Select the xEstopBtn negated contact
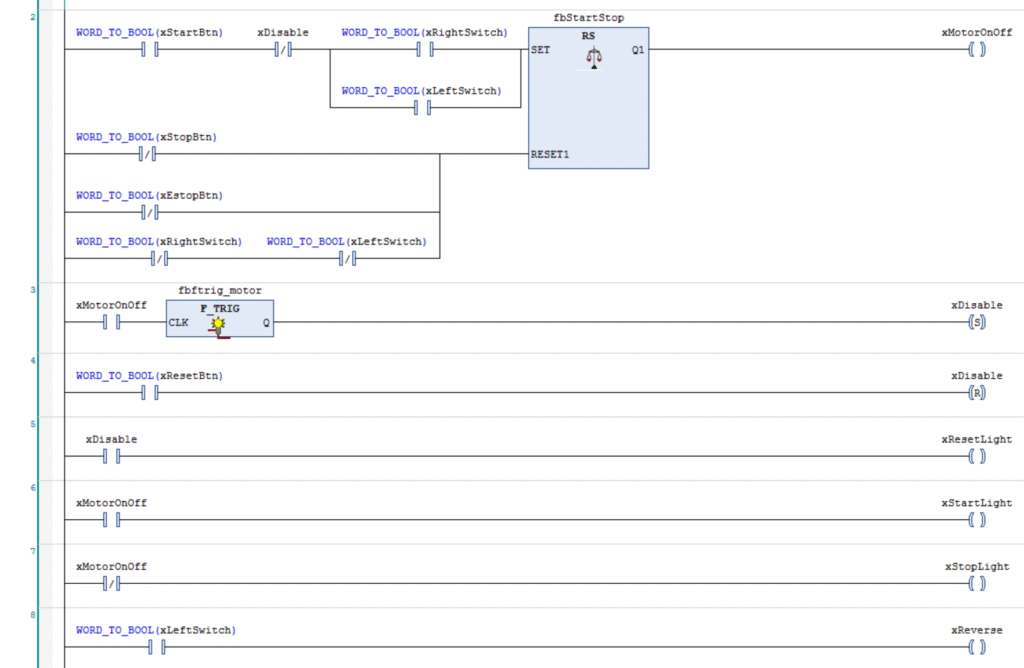This screenshot has width=1024, height=668. (150, 212)
